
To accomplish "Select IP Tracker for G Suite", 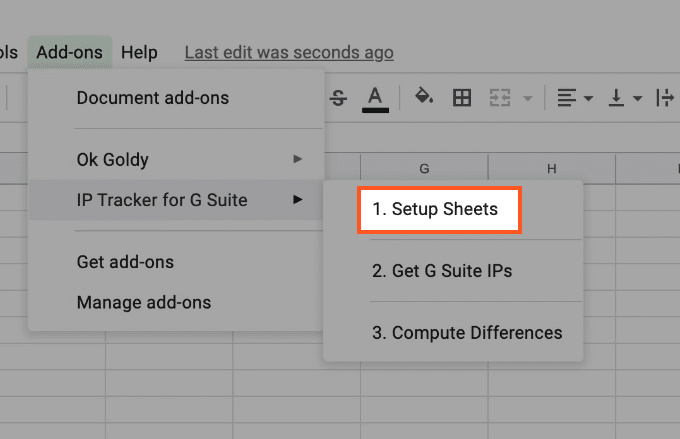I will [x=176, y=200].
